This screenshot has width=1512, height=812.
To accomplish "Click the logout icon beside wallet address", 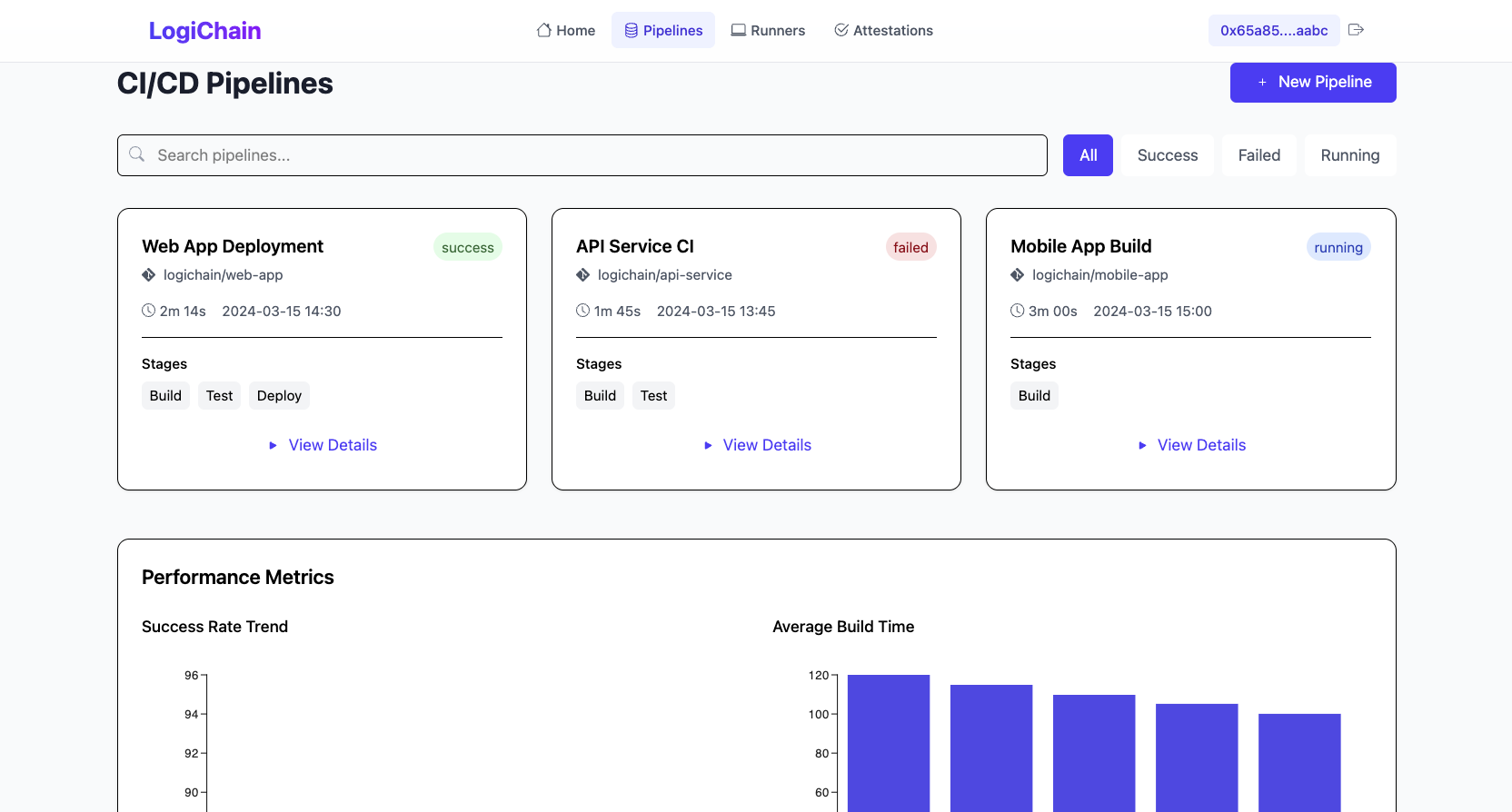I will tap(1356, 30).
